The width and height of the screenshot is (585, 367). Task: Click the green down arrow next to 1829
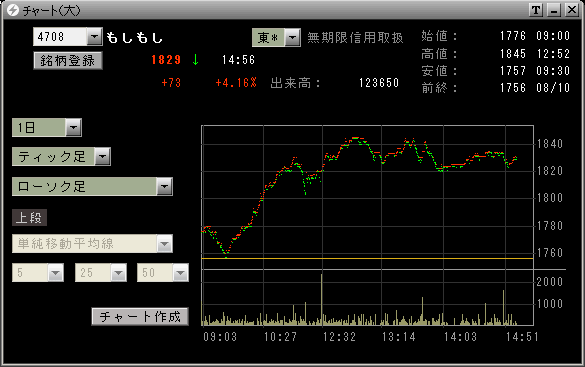[195, 60]
